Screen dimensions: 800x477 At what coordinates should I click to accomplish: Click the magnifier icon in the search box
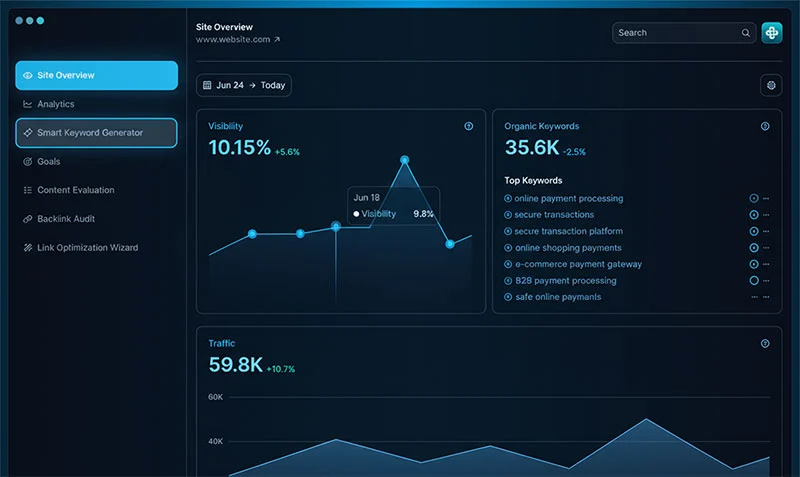click(745, 33)
